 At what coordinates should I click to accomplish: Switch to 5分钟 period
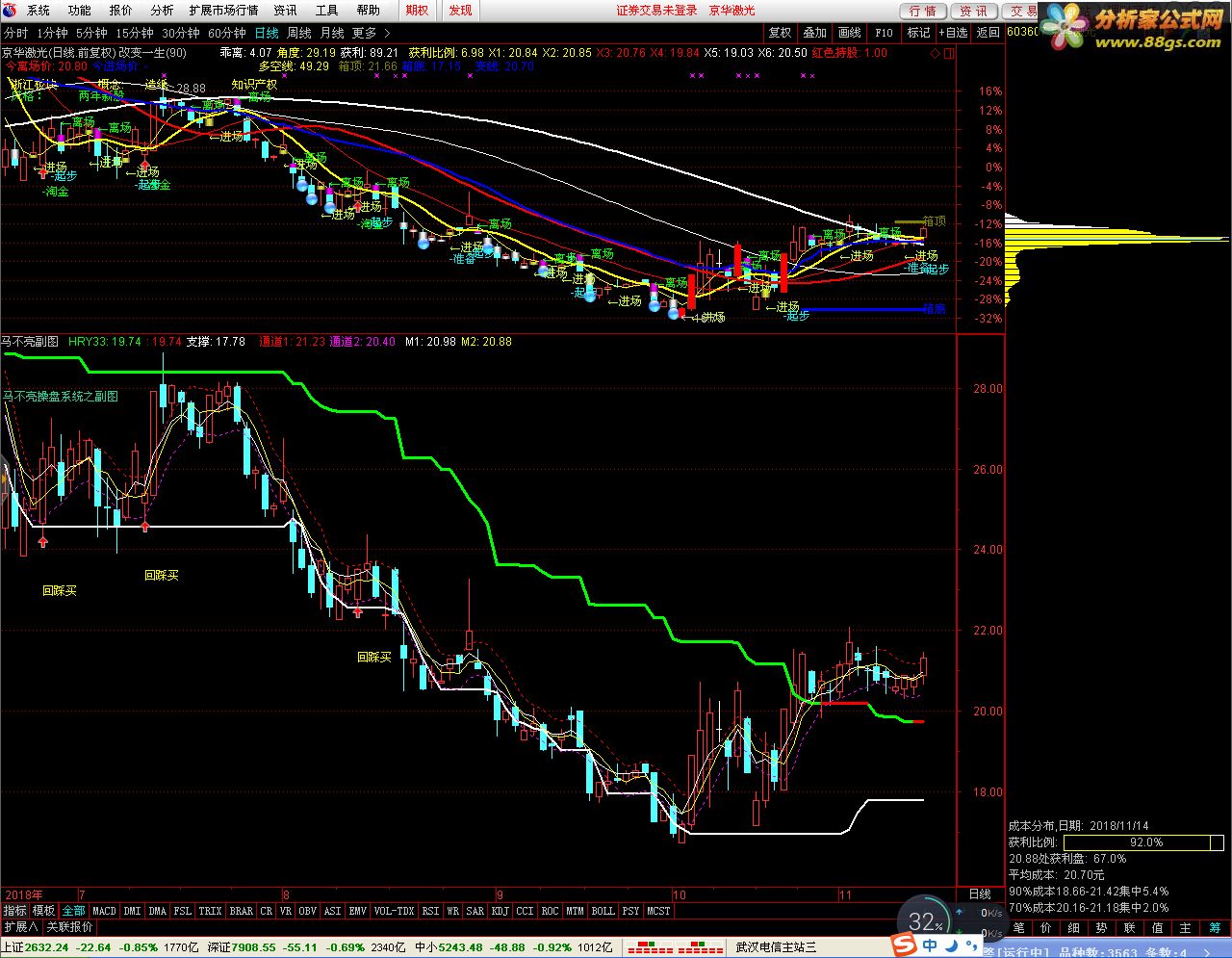[x=91, y=33]
